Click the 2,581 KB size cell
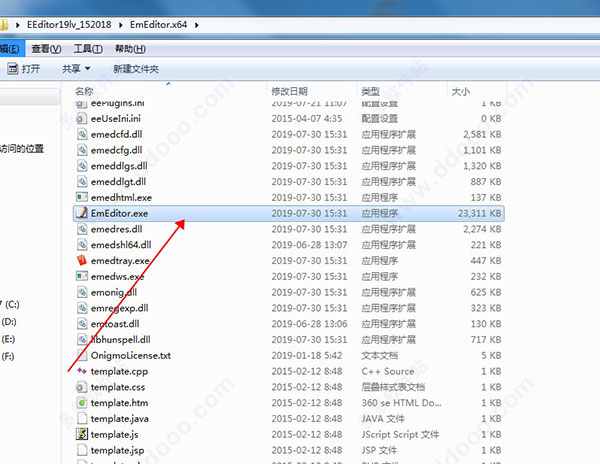This screenshot has width=600, height=464. tap(482, 134)
